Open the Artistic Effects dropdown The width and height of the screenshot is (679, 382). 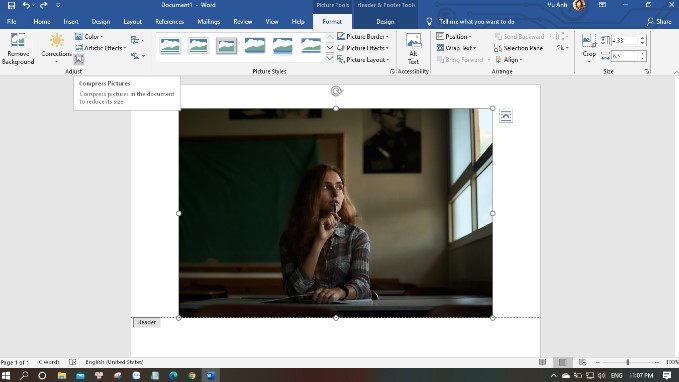101,48
